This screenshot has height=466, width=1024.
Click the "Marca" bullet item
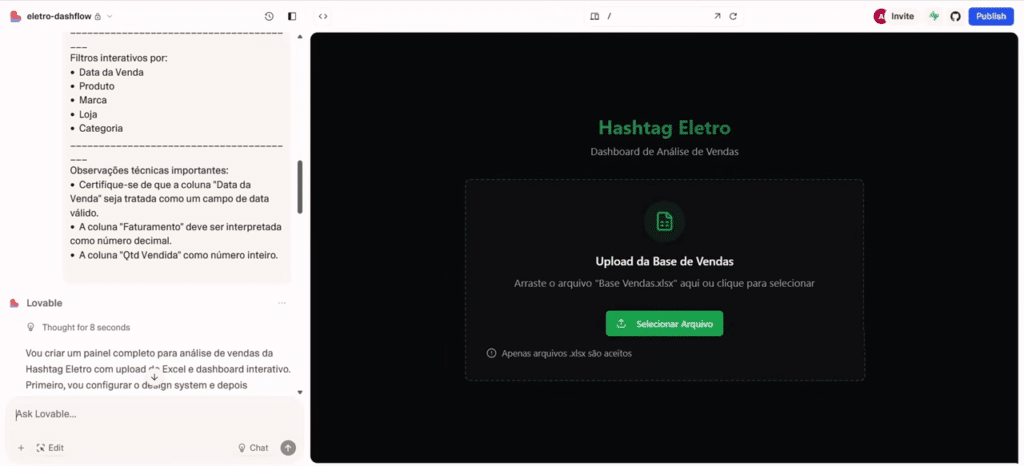coord(93,101)
